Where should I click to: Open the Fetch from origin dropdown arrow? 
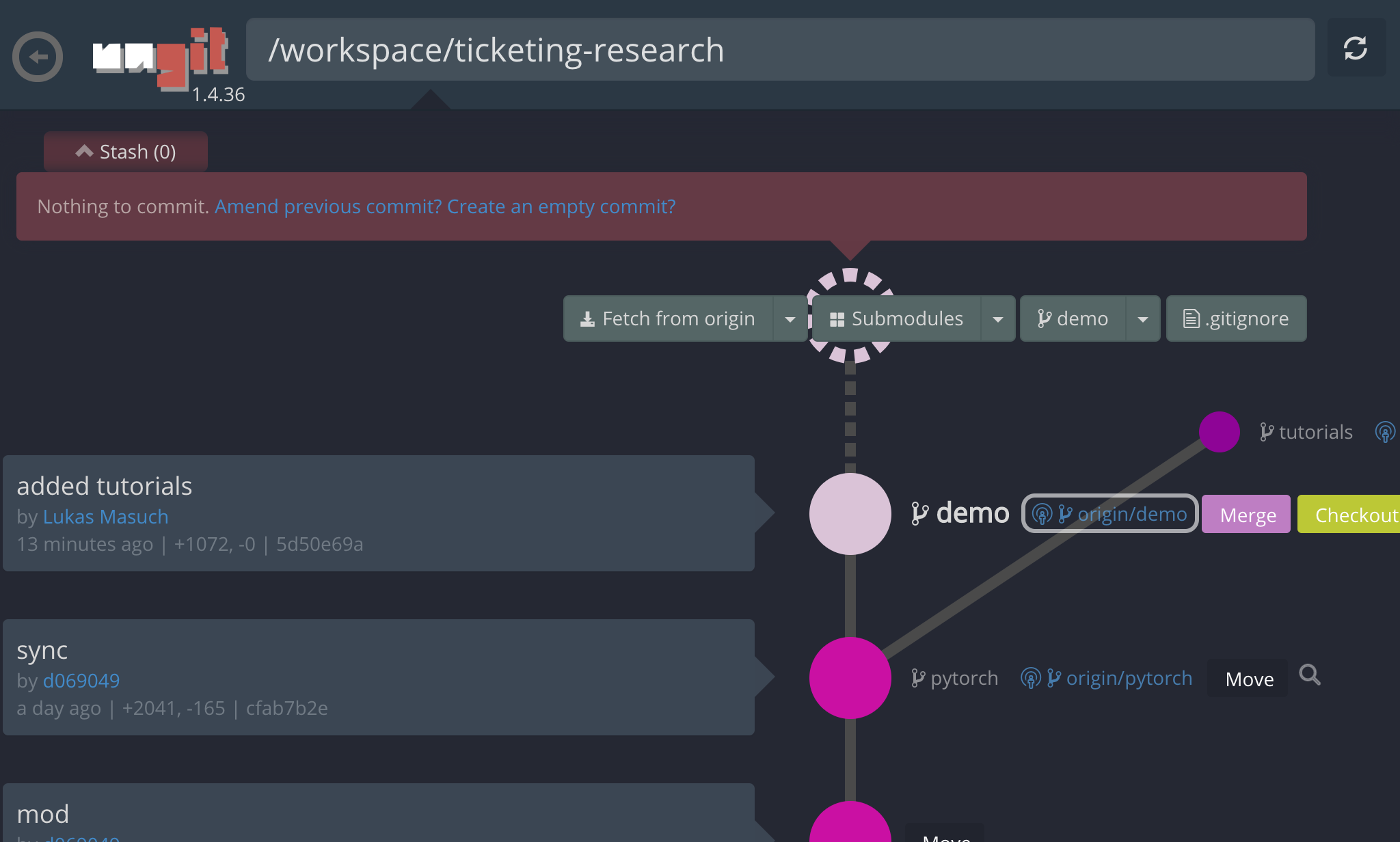click(790, 319)
